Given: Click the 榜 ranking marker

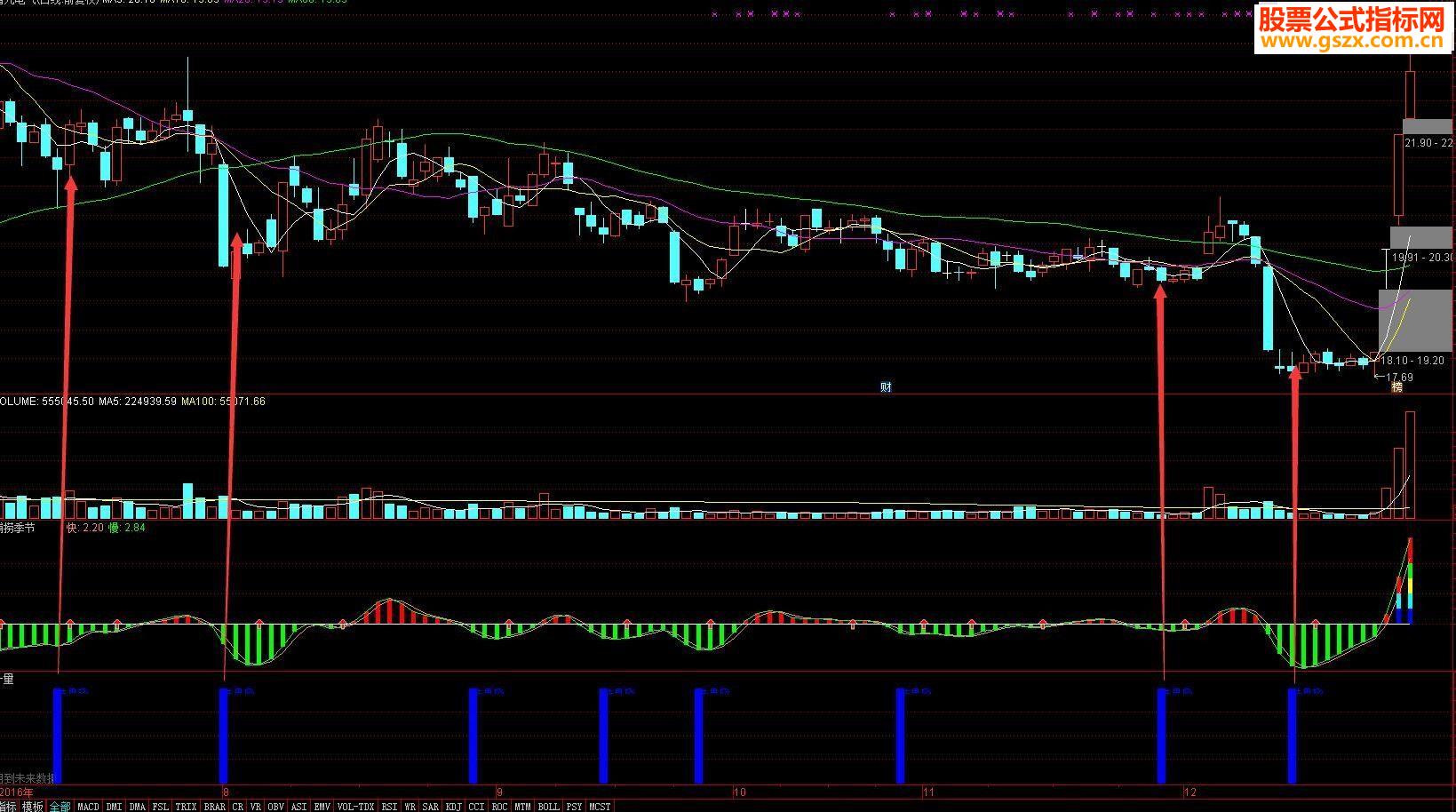Looking at the screenshot, I should (x=1396, y=386).
